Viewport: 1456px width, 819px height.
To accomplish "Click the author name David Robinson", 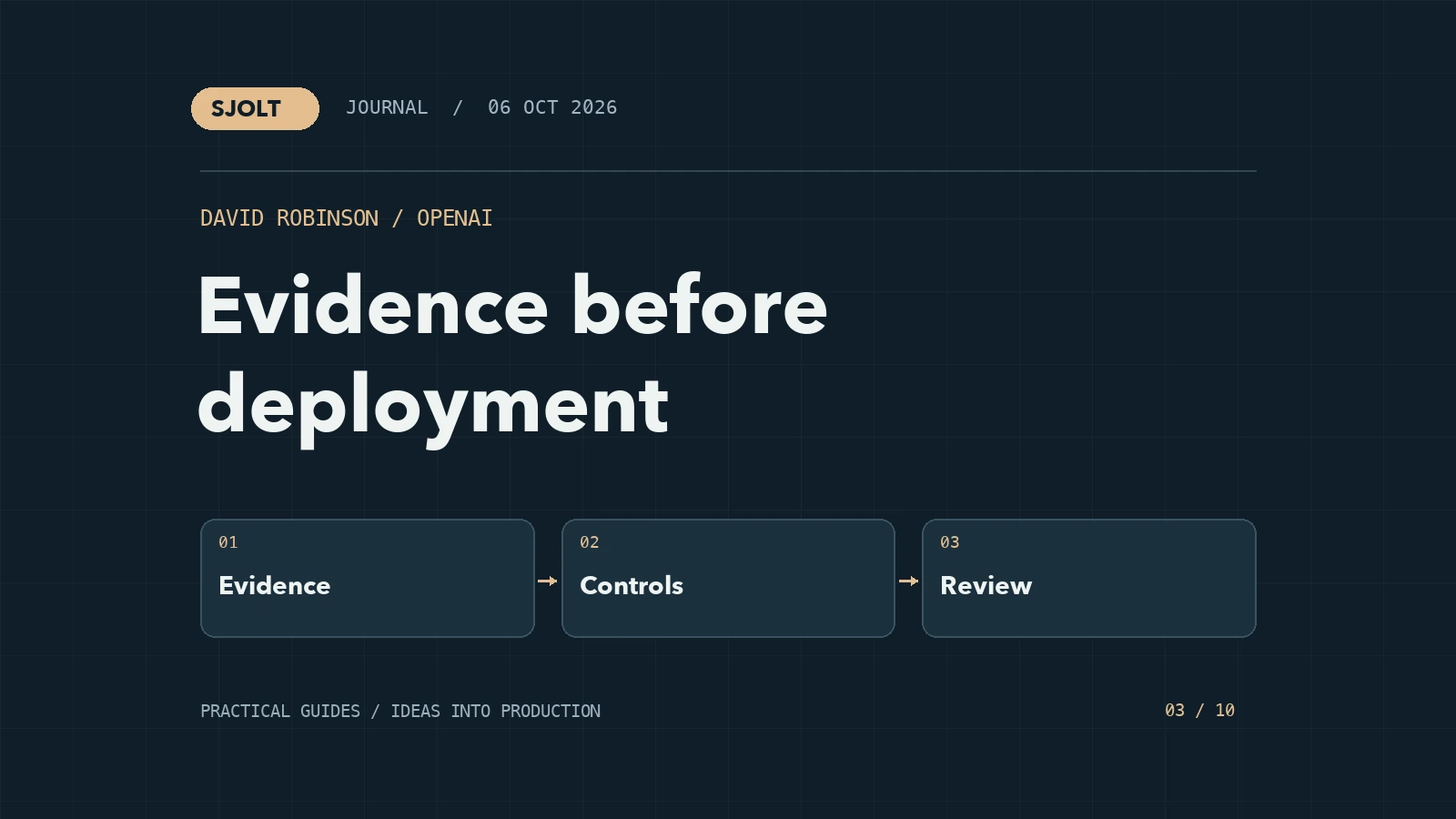I will (x=289, y=218).
